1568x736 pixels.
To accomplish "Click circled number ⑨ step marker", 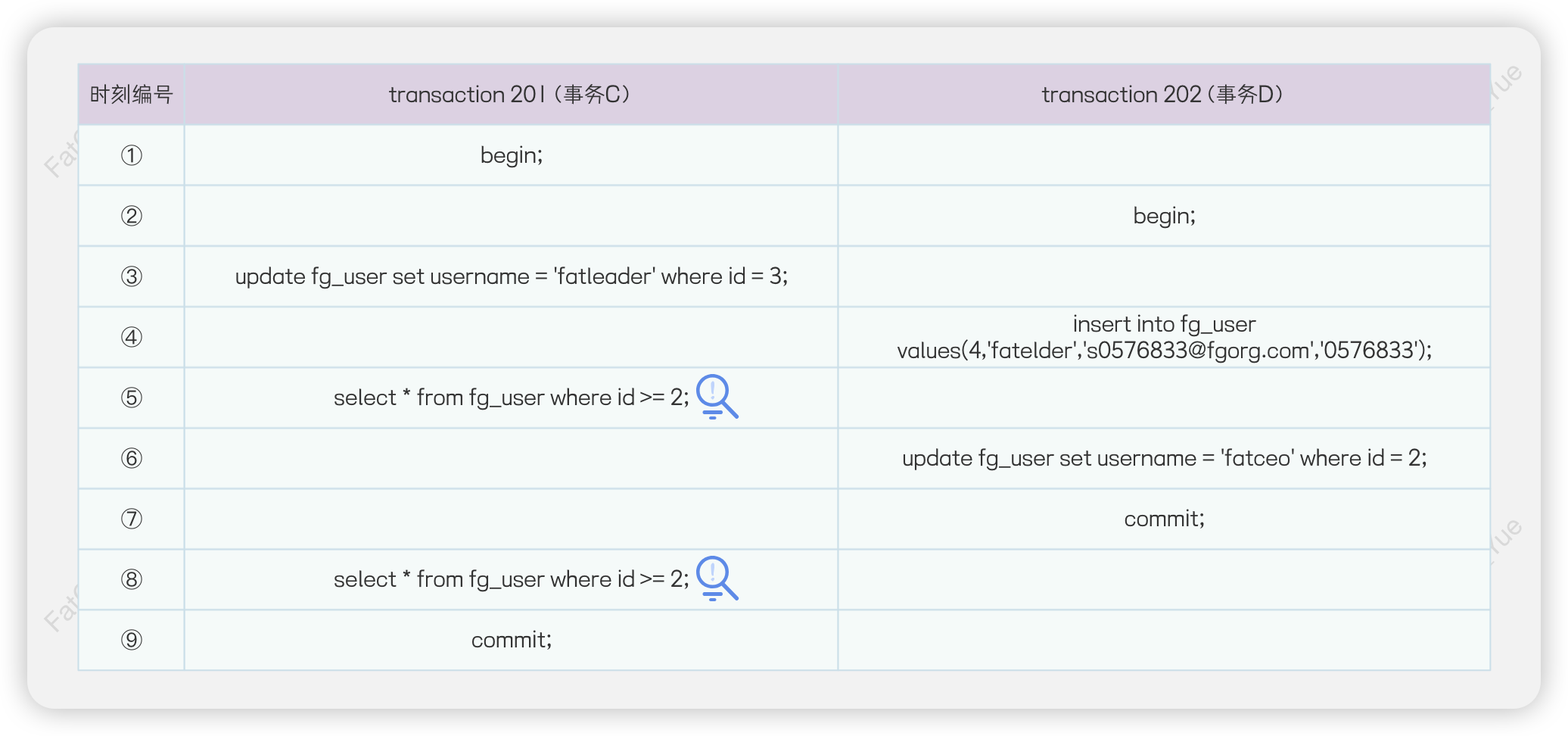I will (132, 640).
